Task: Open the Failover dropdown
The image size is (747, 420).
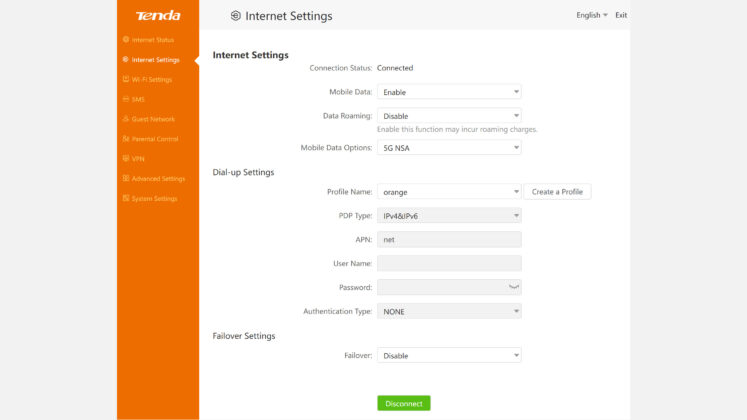Action: (449, 355)
